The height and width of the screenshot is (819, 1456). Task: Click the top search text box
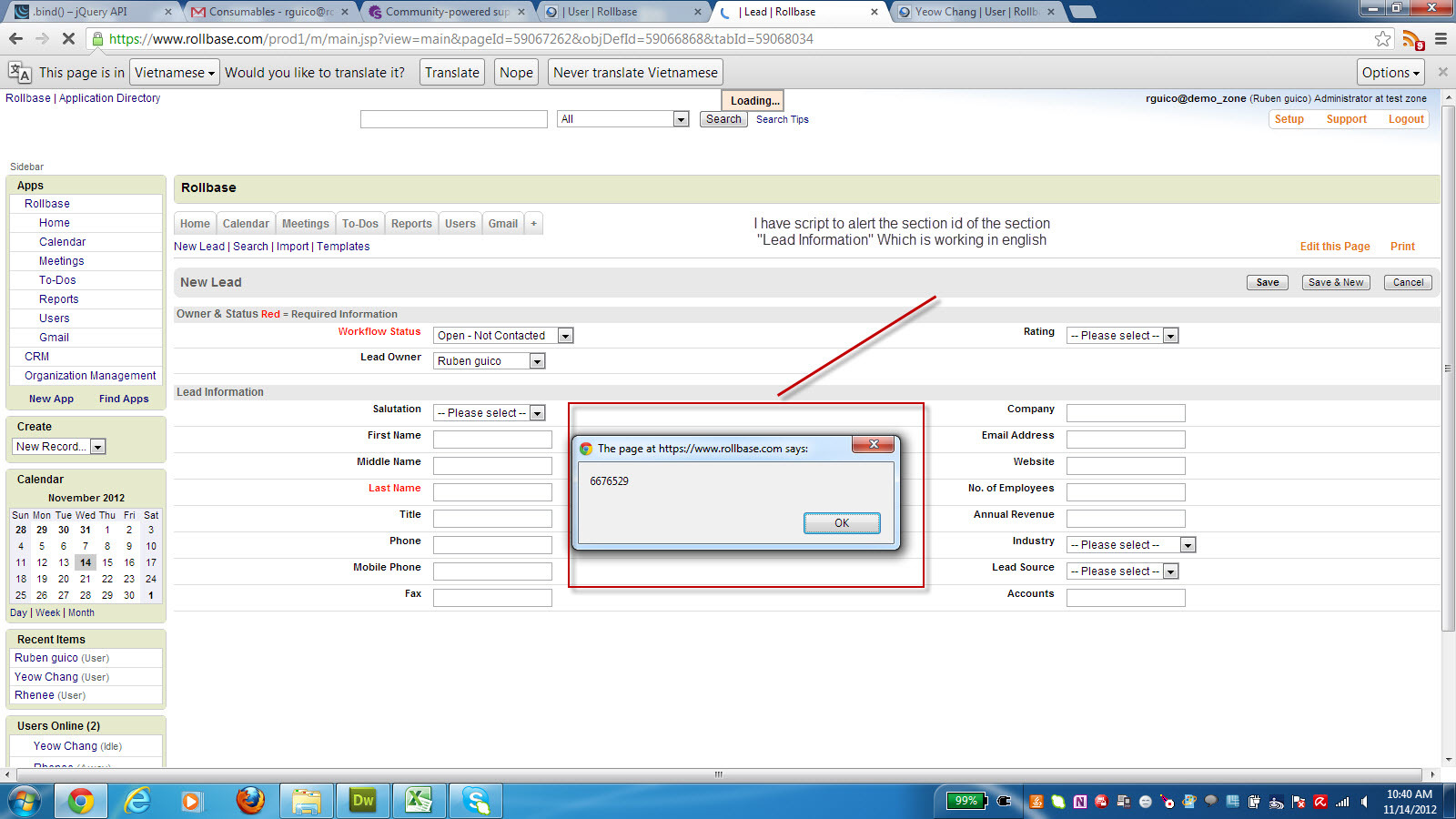[x=453, y=119]
